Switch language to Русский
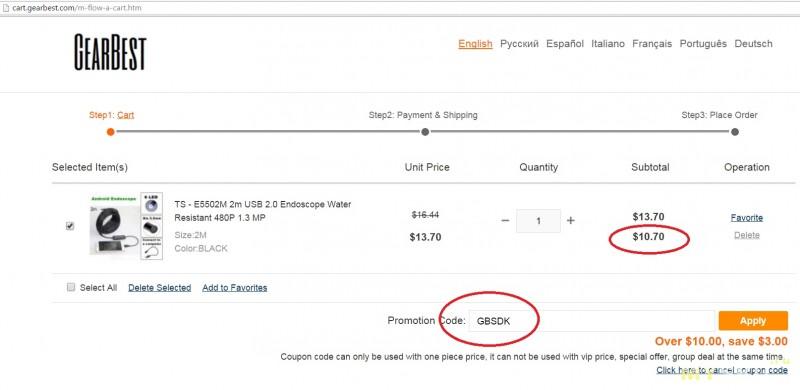800x390 pixels. click(519, 44)
